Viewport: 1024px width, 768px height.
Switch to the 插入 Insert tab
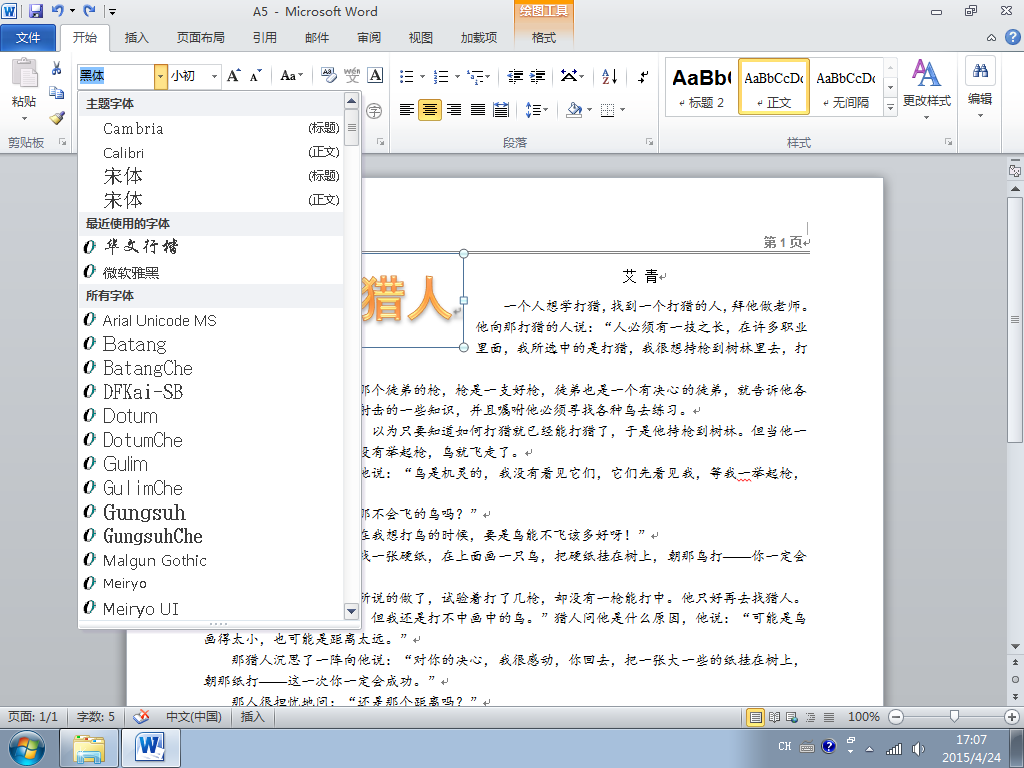[136, 38]
